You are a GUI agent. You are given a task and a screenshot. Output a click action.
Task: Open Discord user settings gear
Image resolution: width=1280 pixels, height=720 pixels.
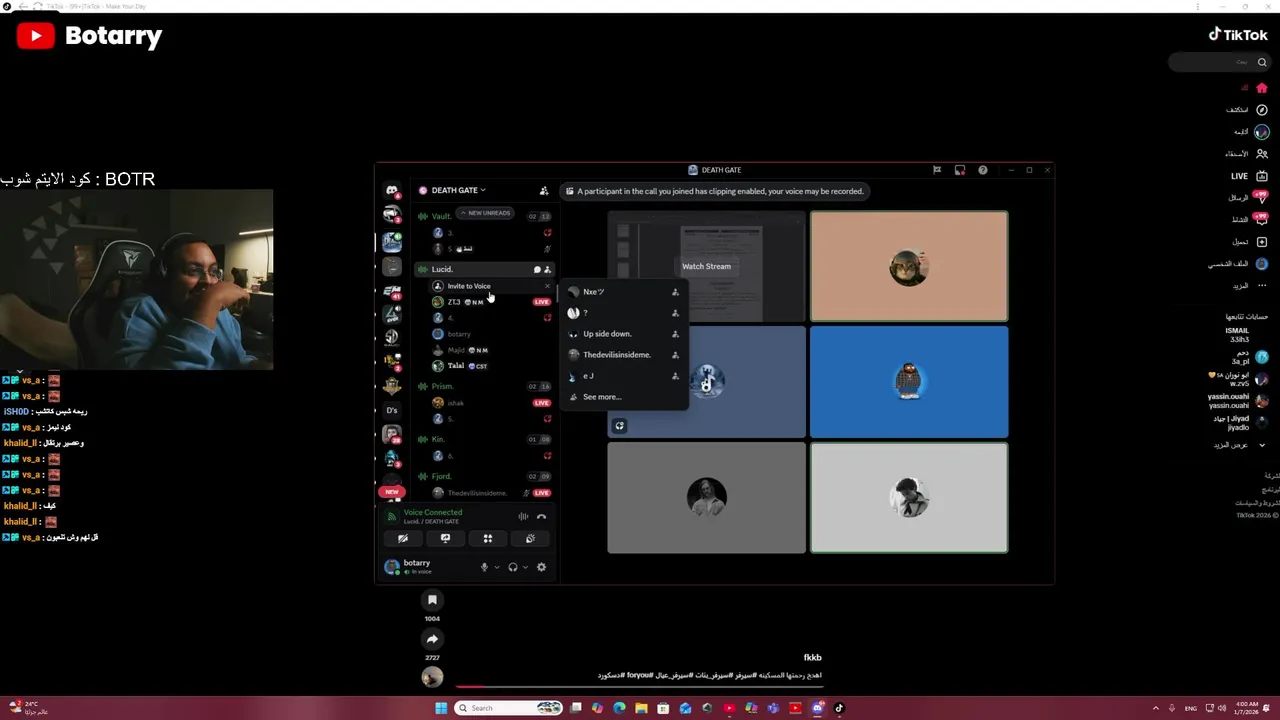[541, 567]
